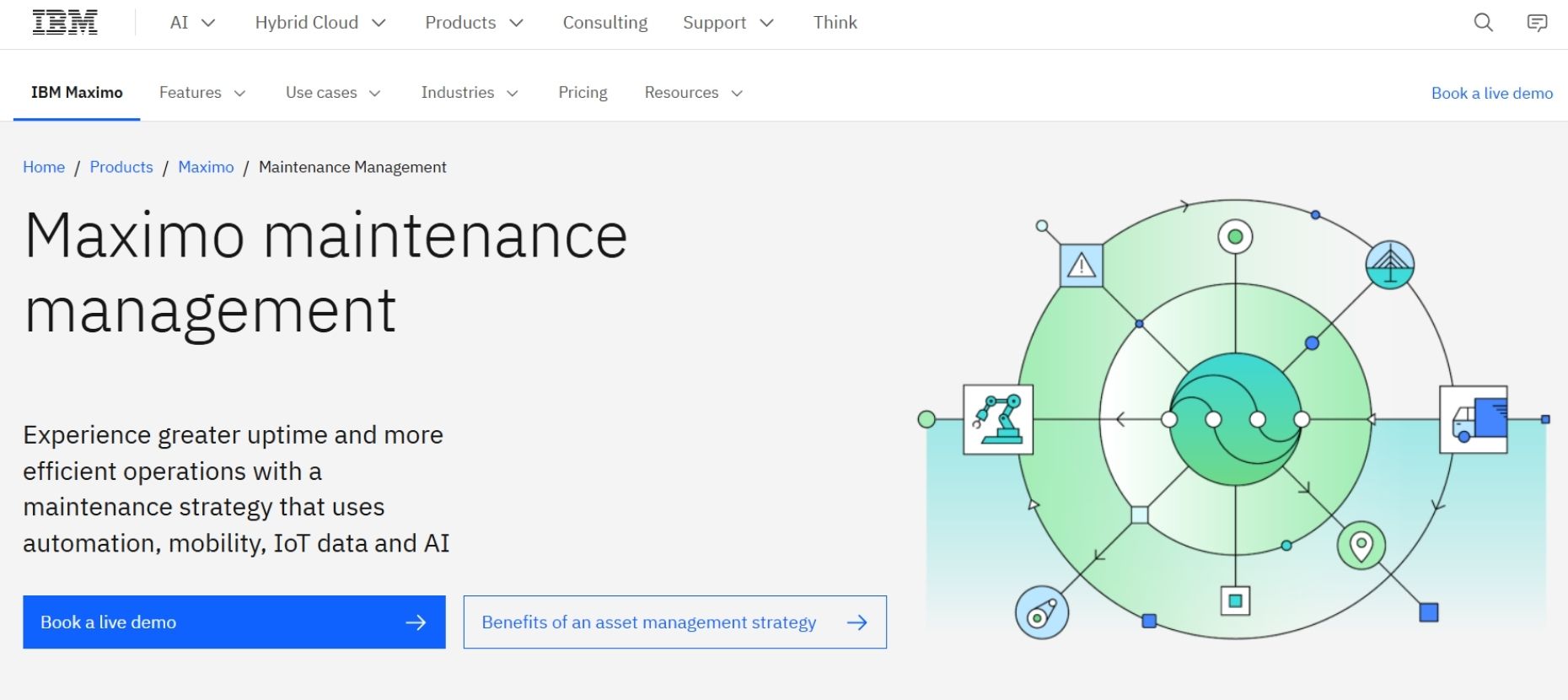Click the Maximo maintenance management heading
The height and width of the screenshot is (700, 1568).
(326, 274)
